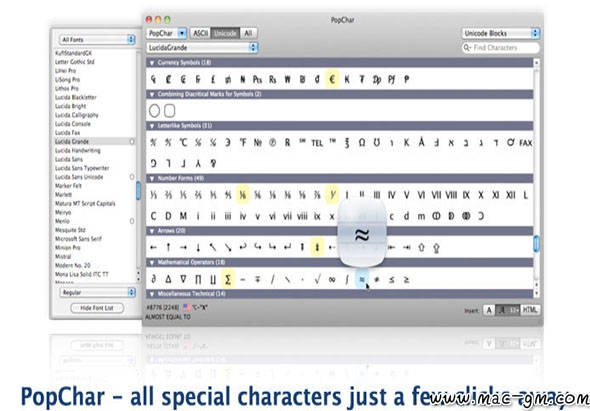Select the highlighted up-down arrow character
The height and width of the screenshot is (411, 590).
(x=317, y=247)
